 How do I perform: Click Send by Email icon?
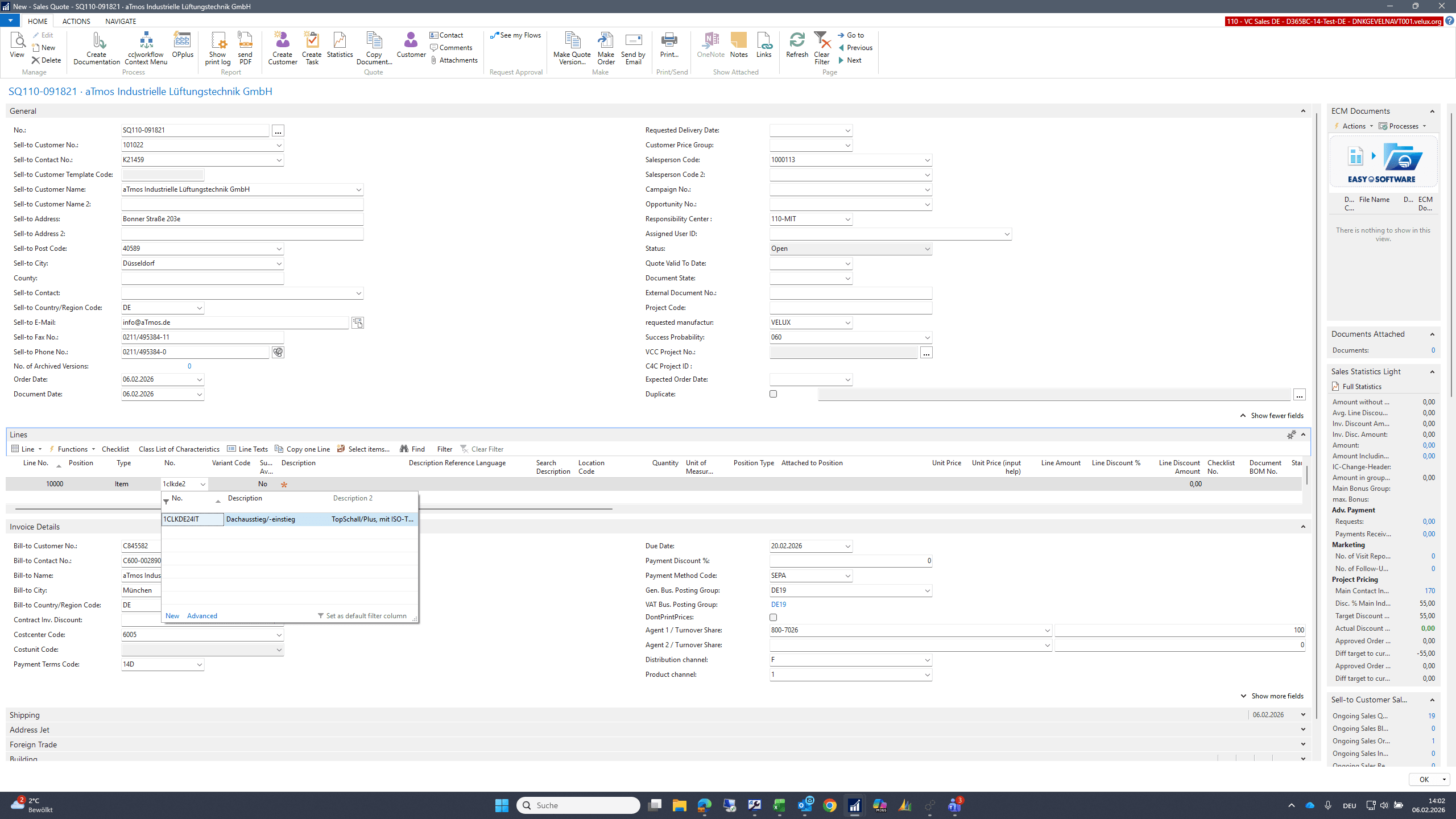coord(633,48)
